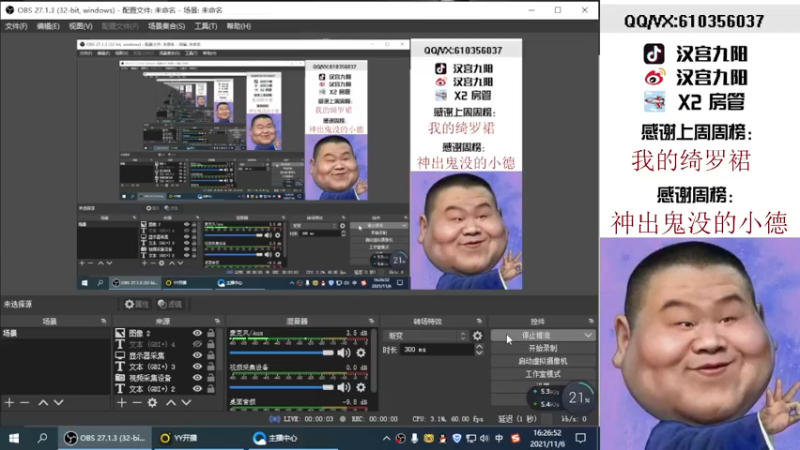Switch to studio mode 工作室模式
The height and width of the screenshot is (450, 800).
coord(543,374)
